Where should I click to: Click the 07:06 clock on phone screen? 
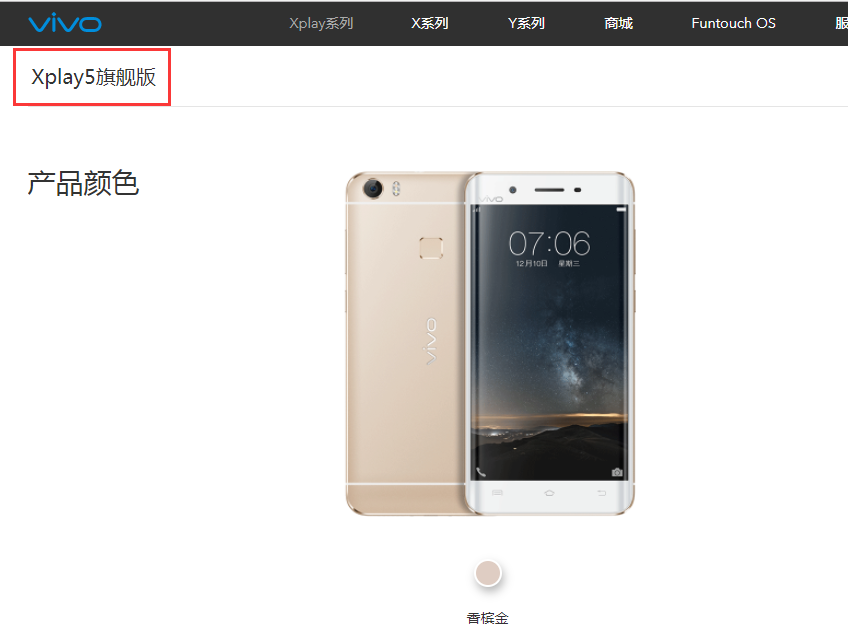pos(549,243)
